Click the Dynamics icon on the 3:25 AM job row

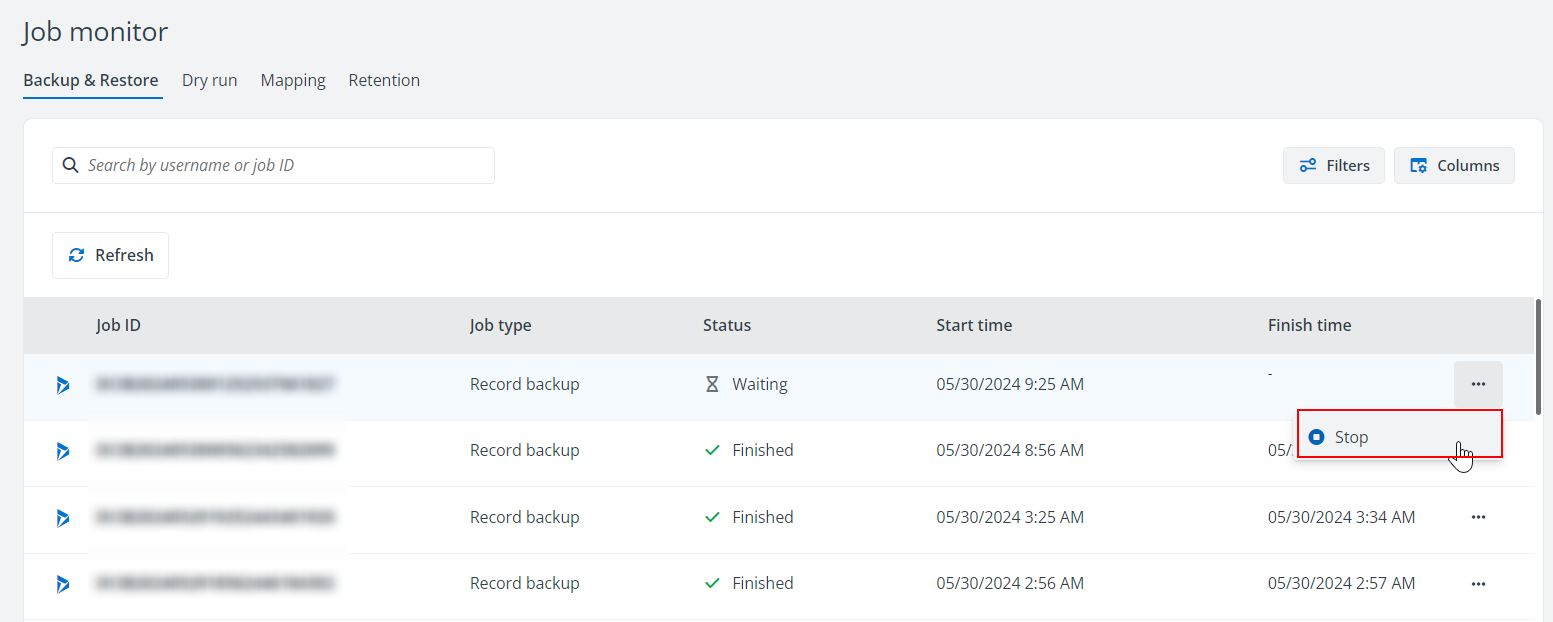point(63,518)
